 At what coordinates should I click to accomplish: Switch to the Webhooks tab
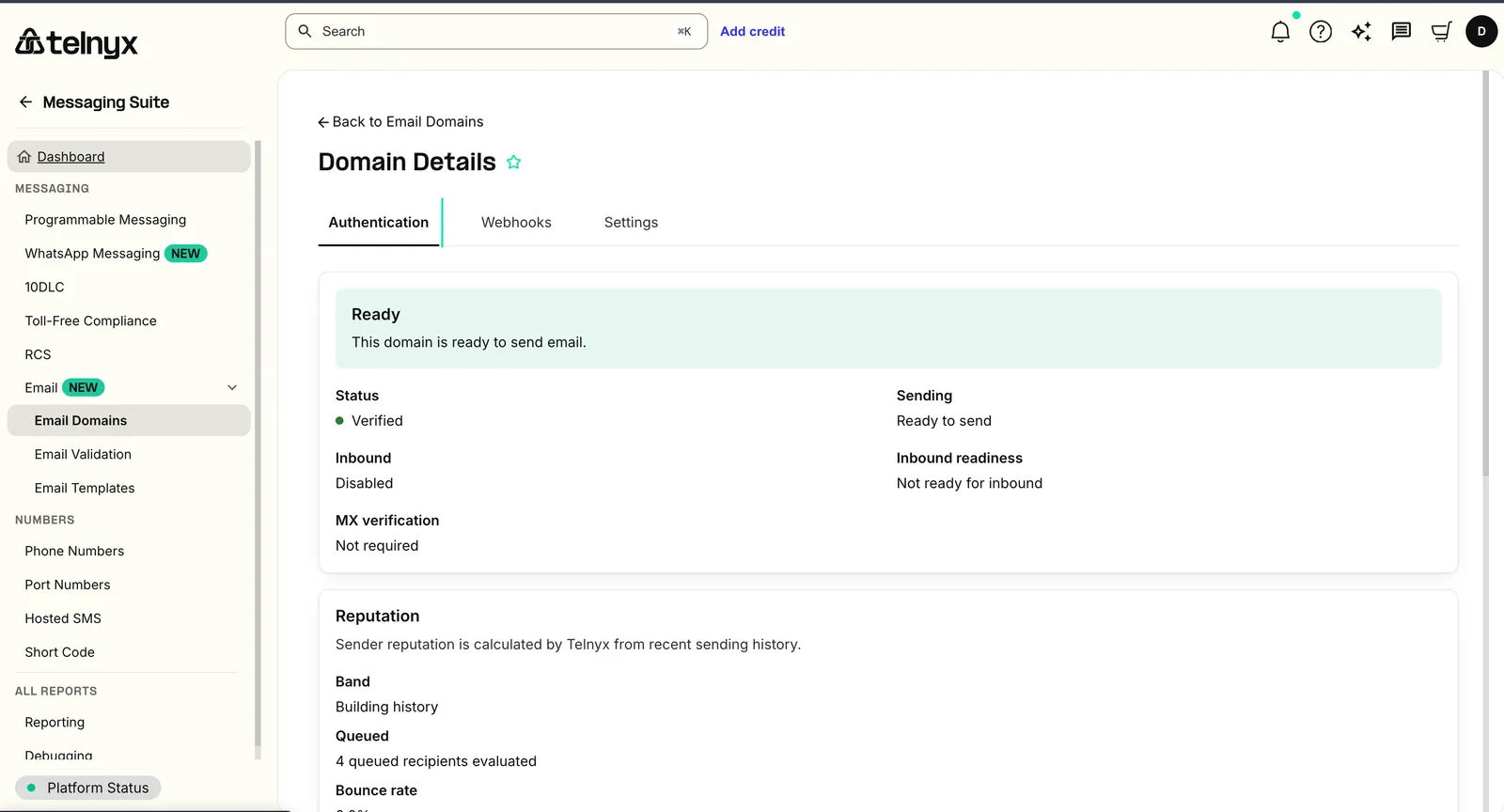click(x=516, y=223)
